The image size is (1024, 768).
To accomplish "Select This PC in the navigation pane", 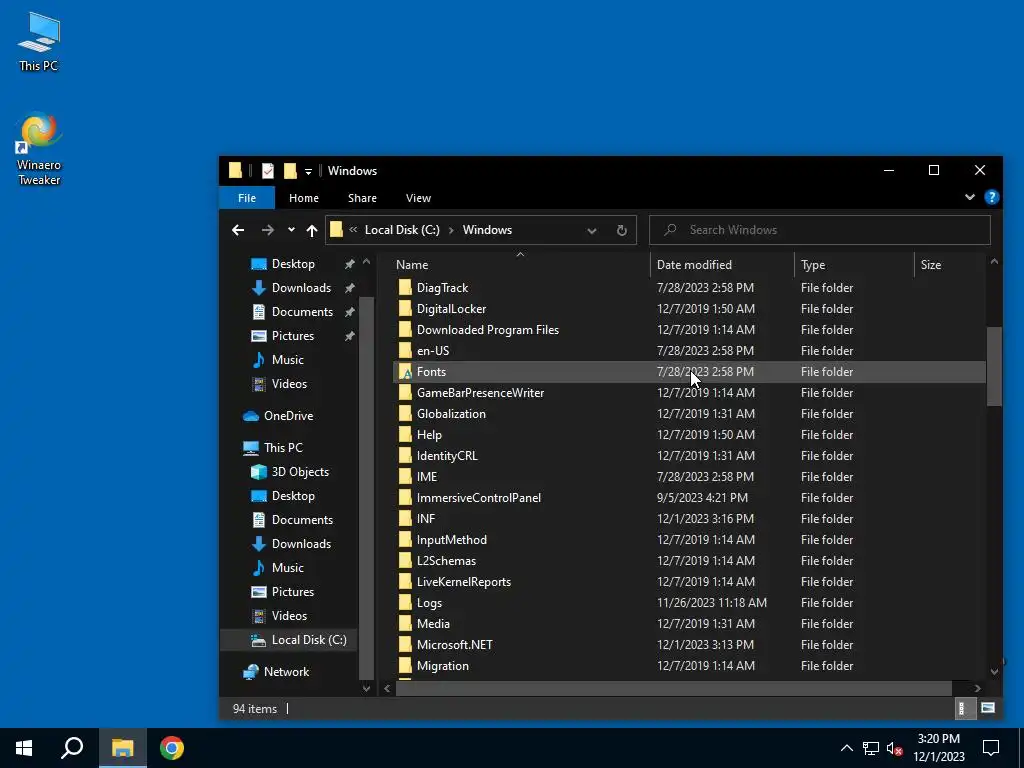I will [283, 448].
